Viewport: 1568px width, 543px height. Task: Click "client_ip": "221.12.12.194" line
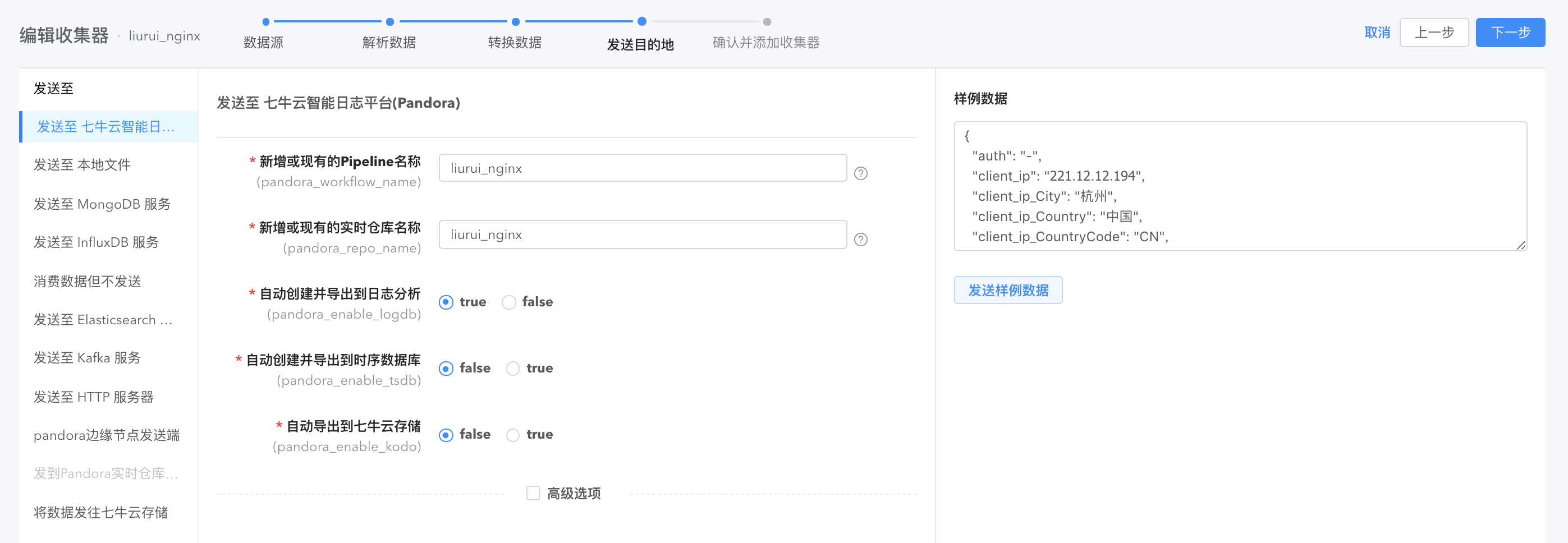[1058, 176]
